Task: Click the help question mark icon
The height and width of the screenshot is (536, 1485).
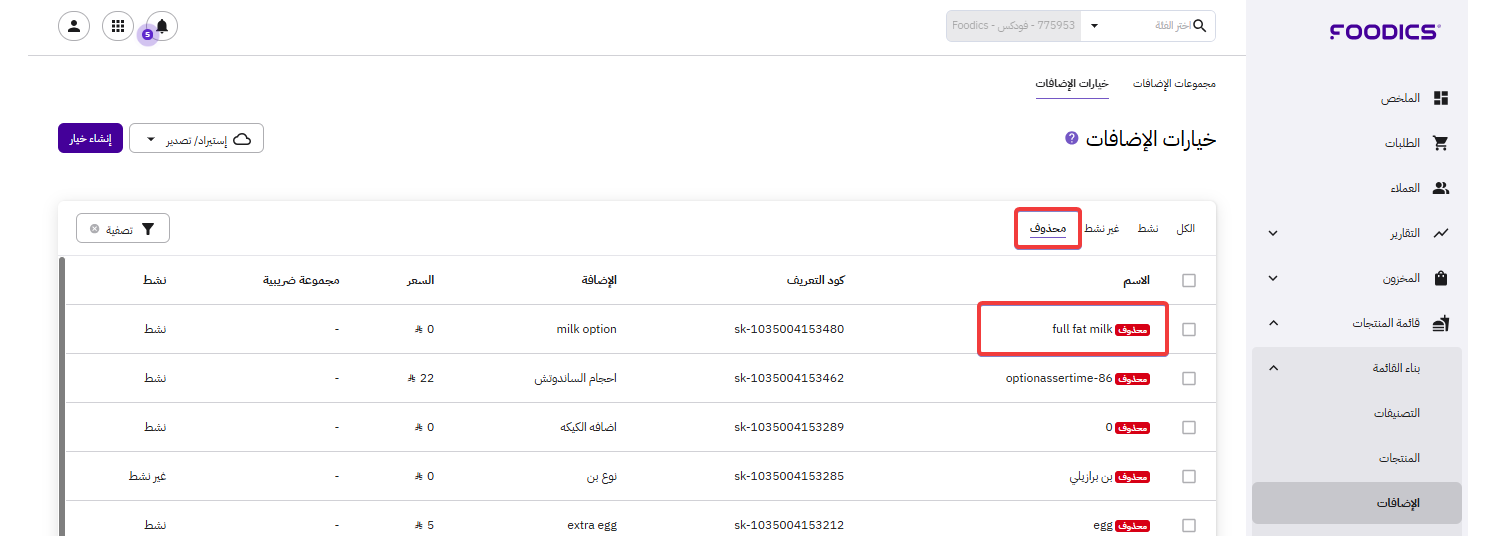Action: click(1072, 138)
